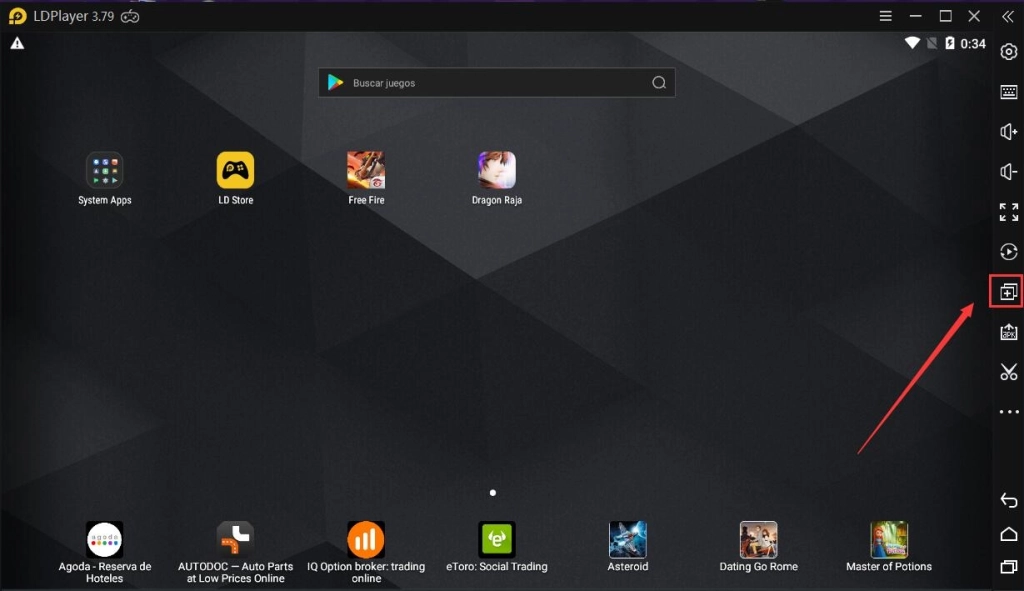Go back using Android back arrow
This screenshot has height=591, width=1024.
1009,500
